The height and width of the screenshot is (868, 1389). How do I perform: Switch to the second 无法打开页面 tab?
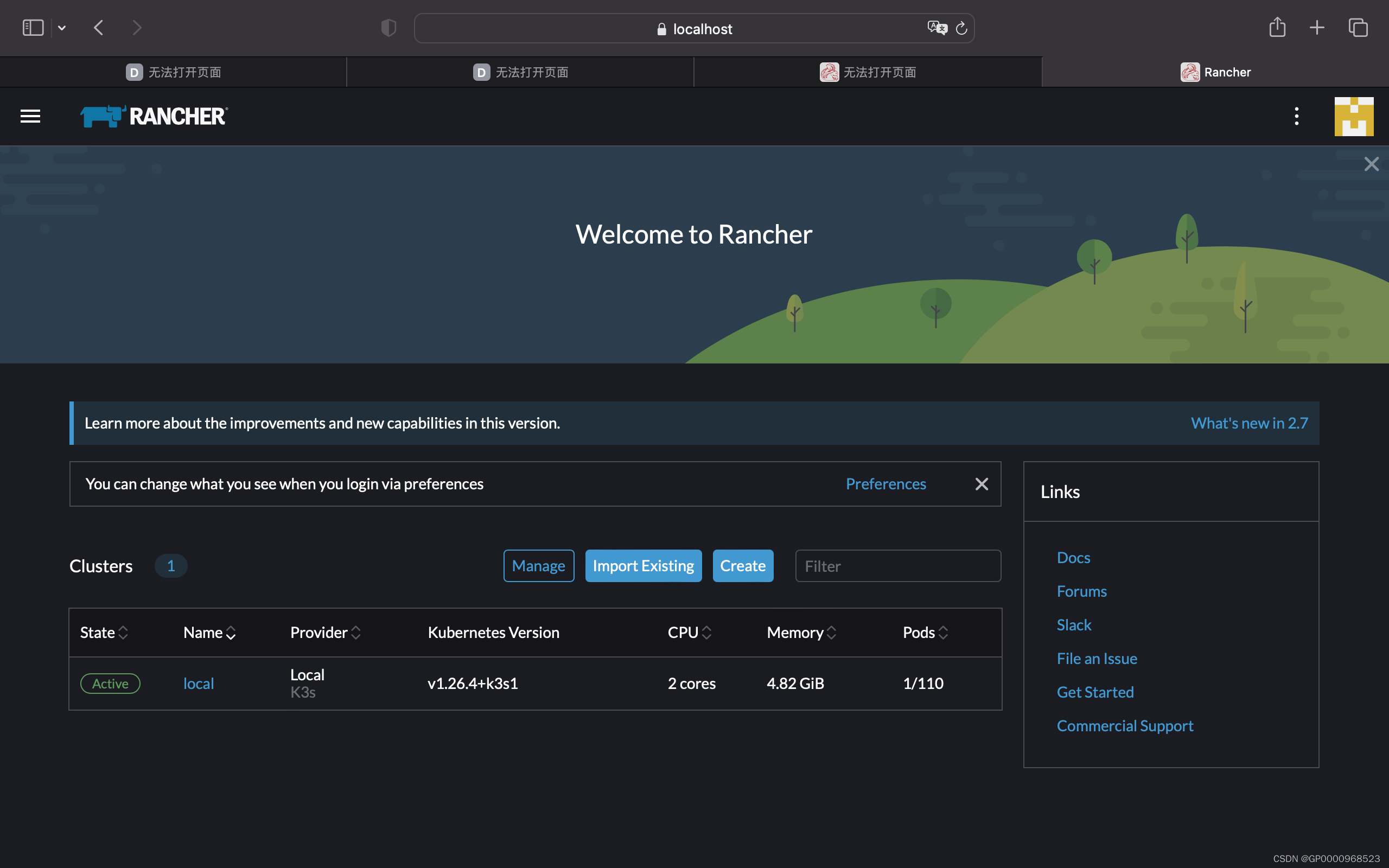point(520,72)
